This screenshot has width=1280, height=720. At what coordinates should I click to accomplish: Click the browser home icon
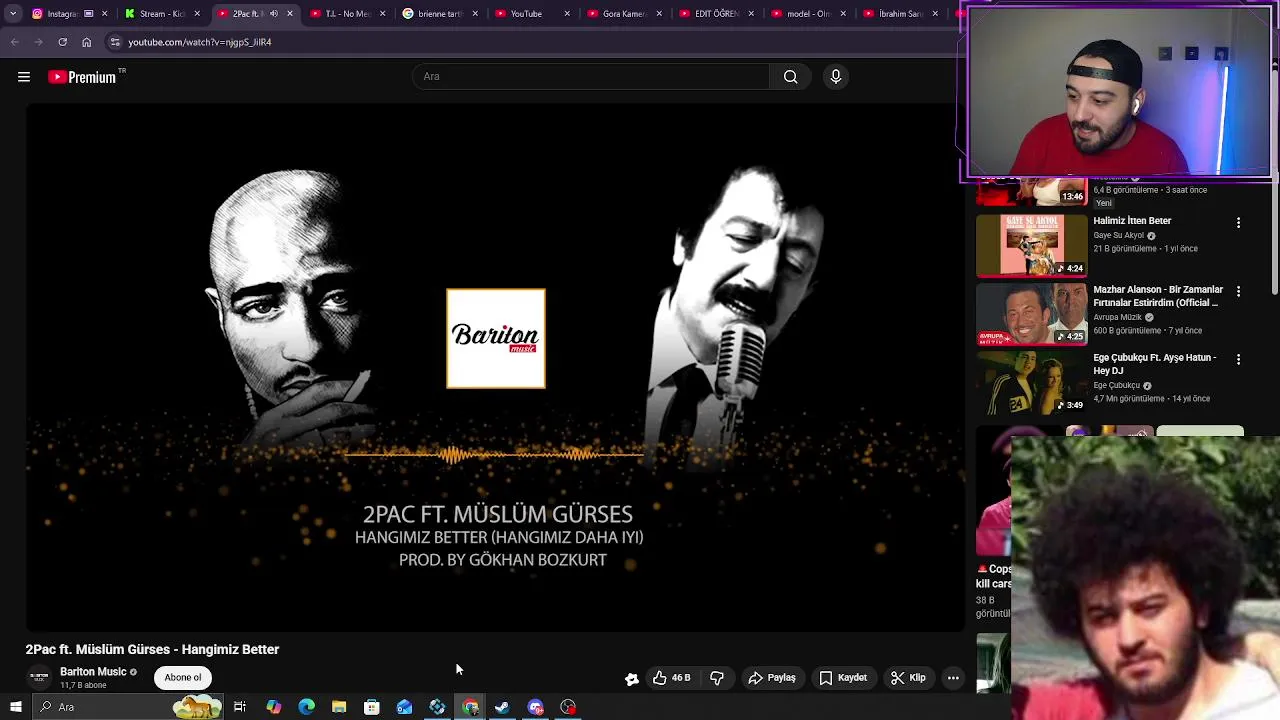pyautogui.click(x=86, y=42)
